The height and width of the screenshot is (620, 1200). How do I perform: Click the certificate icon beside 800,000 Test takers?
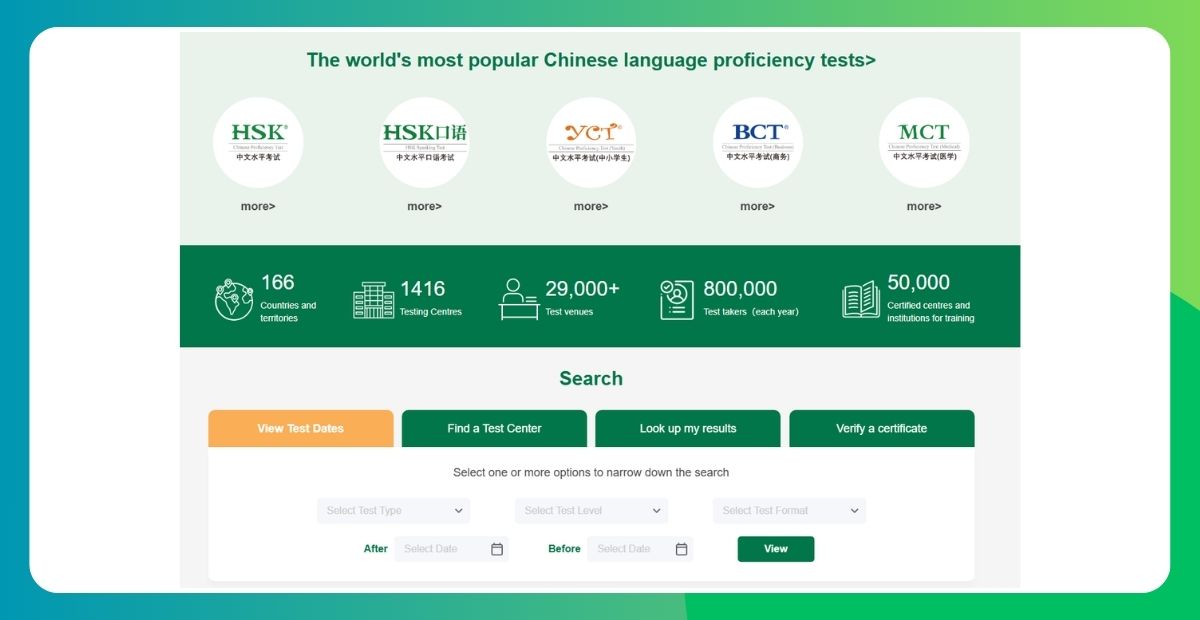pos(677,300)
